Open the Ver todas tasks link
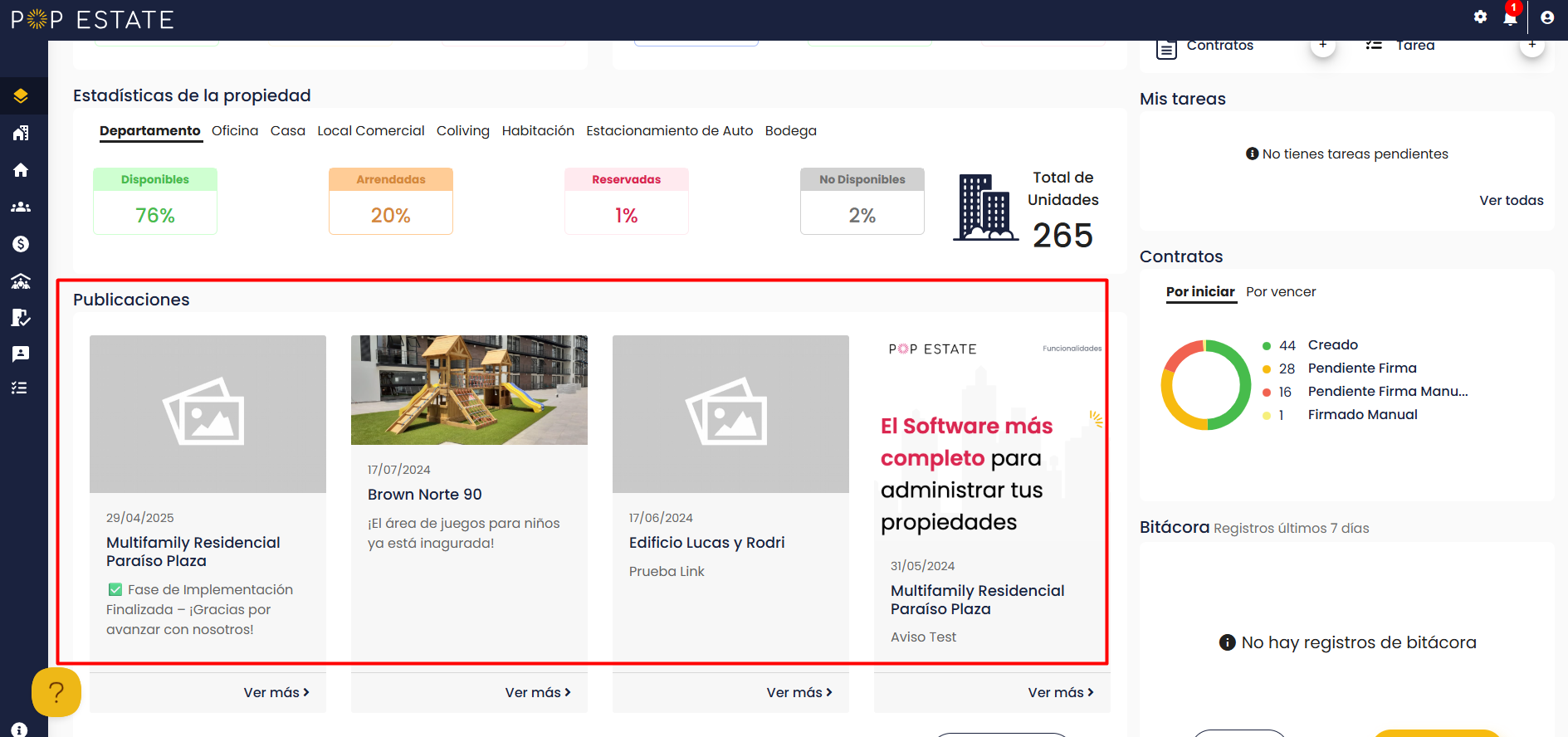This screenshot has width=1568, height=737. tap(1512, 200)
